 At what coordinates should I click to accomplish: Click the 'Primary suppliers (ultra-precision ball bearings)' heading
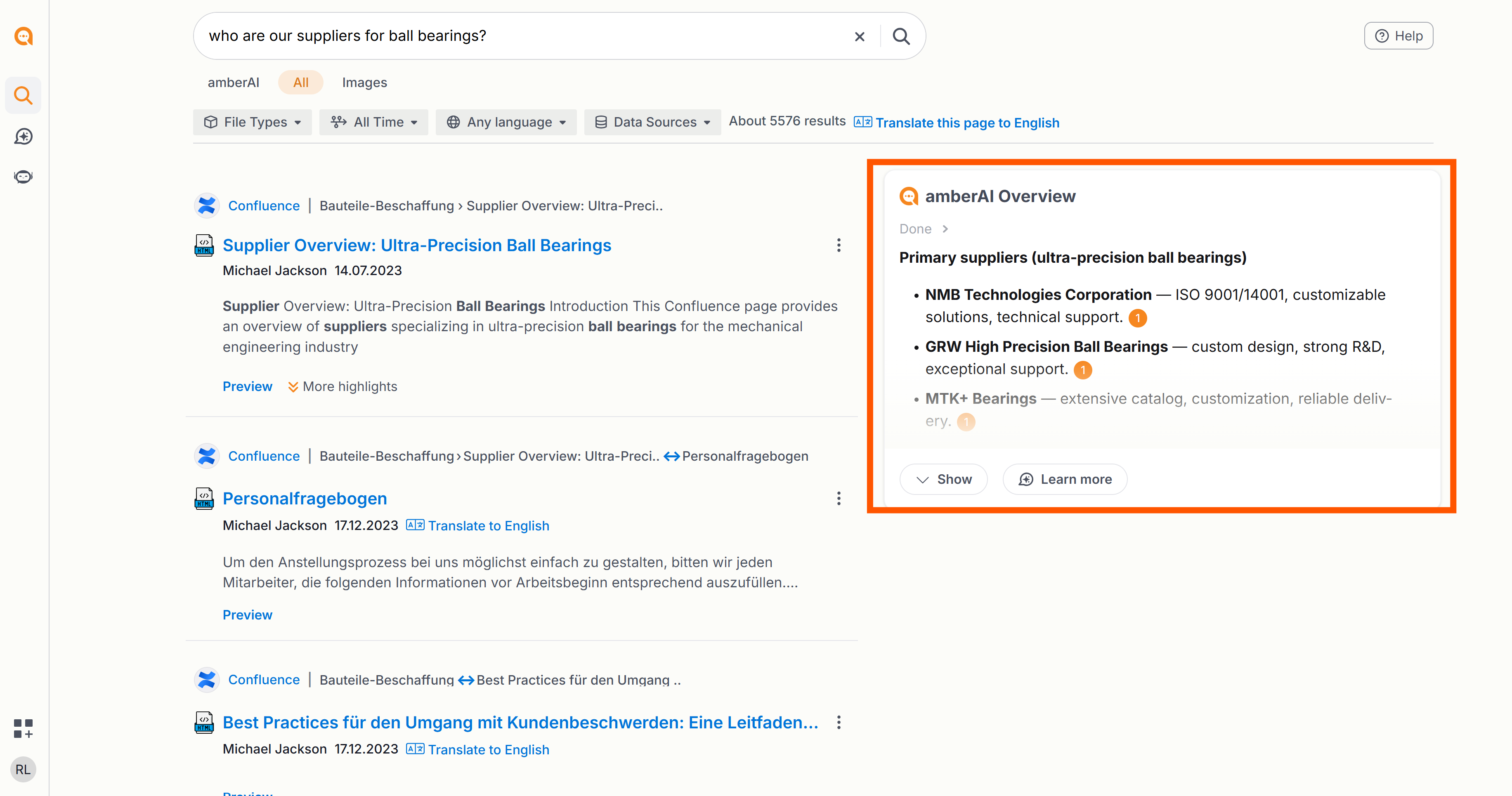[x=1073, y=257]
